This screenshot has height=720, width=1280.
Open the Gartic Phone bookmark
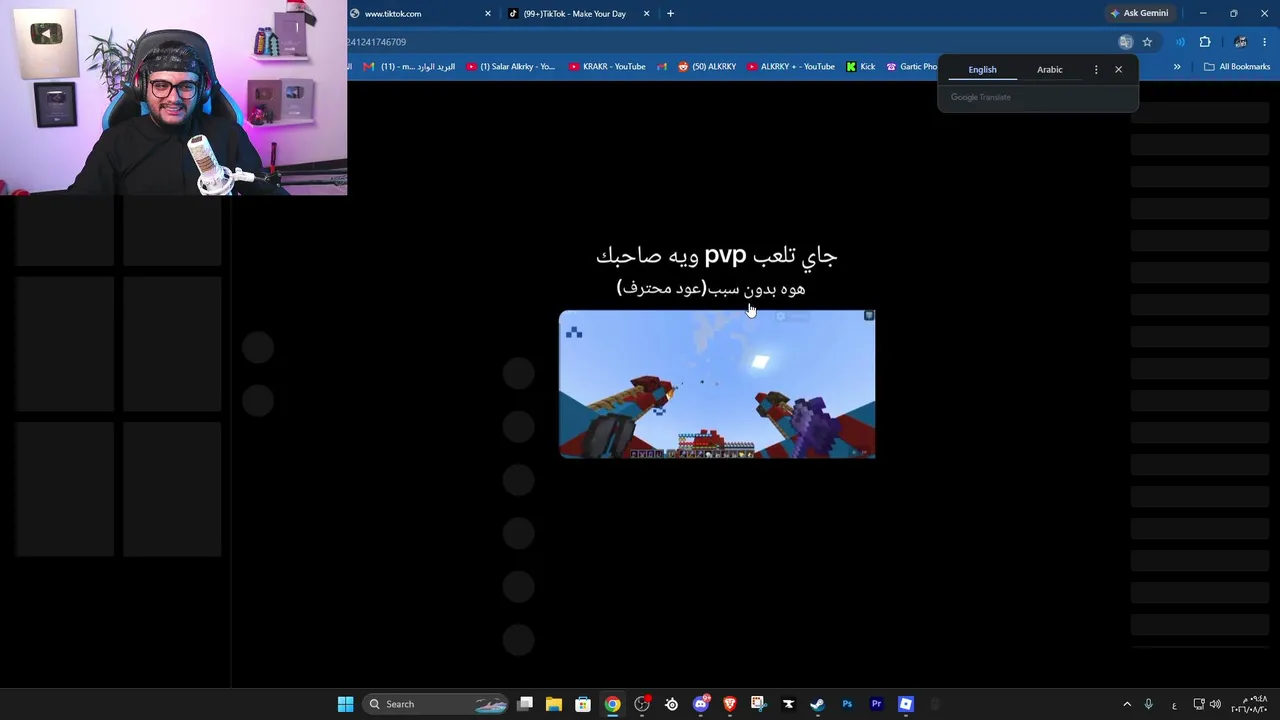coord(912,67)
